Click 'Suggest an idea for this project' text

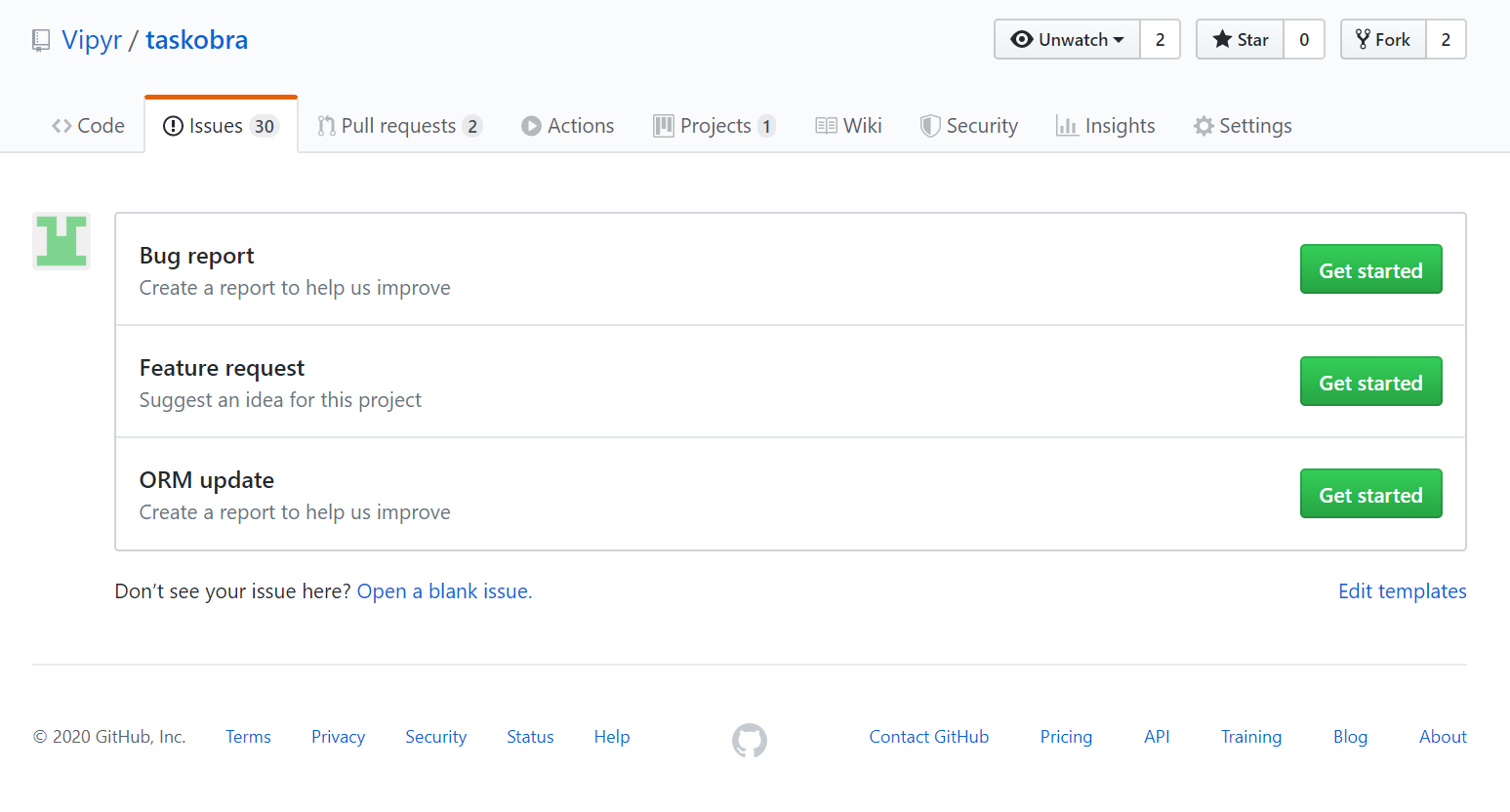click(280, 400)
